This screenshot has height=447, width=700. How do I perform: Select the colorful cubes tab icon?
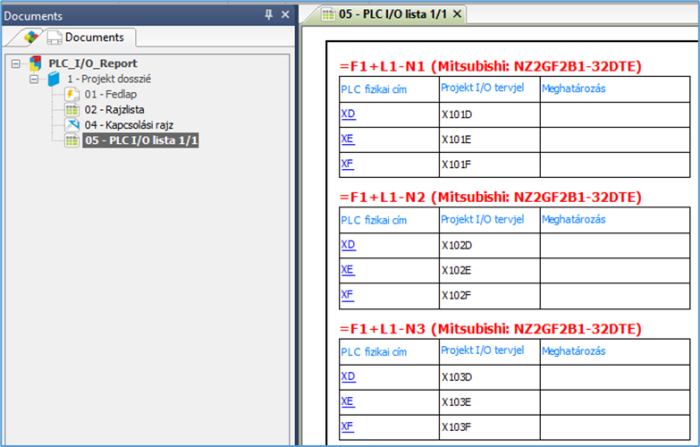coord(31,37)
